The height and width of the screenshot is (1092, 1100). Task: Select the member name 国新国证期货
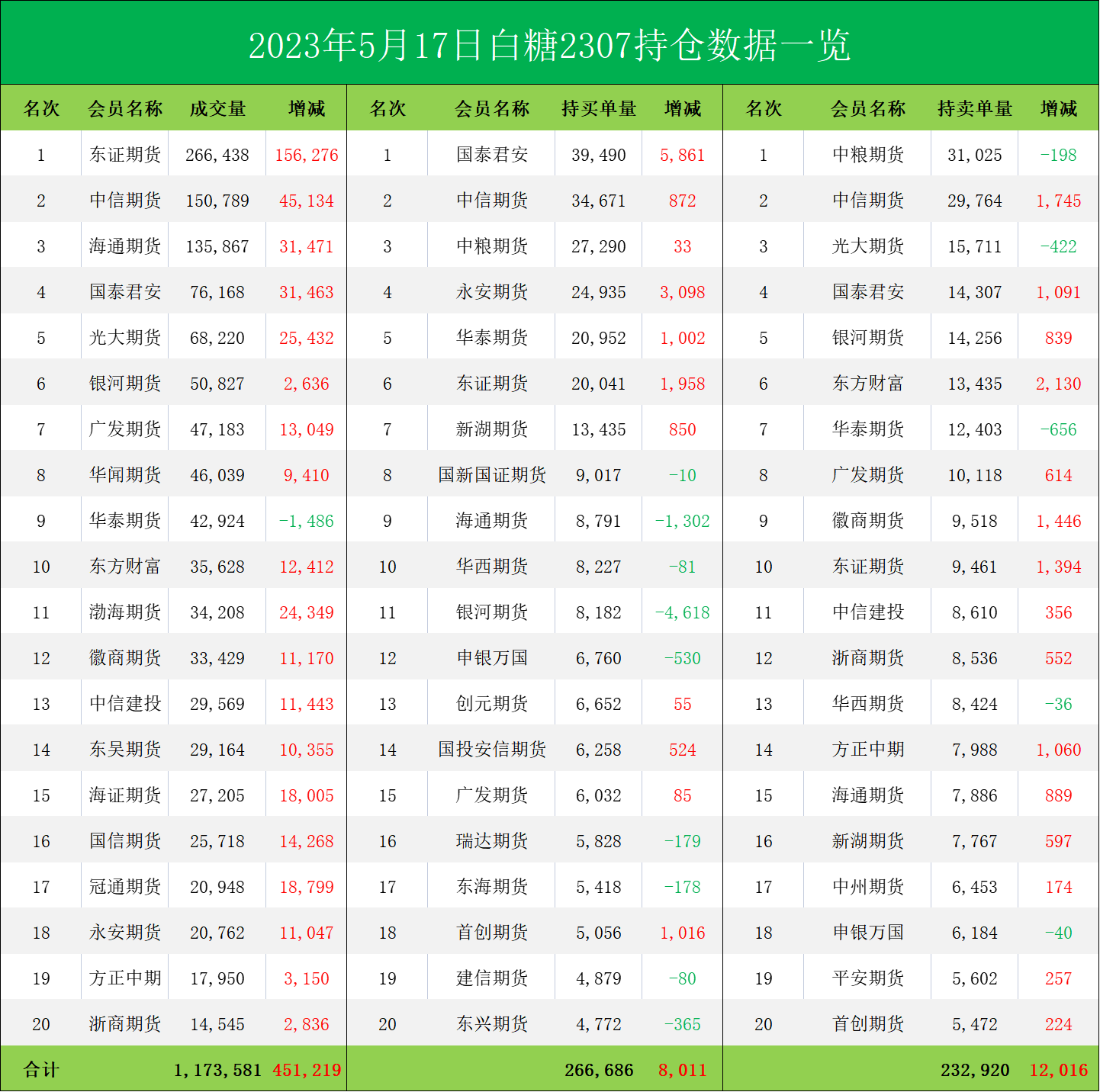pos(492,474)
